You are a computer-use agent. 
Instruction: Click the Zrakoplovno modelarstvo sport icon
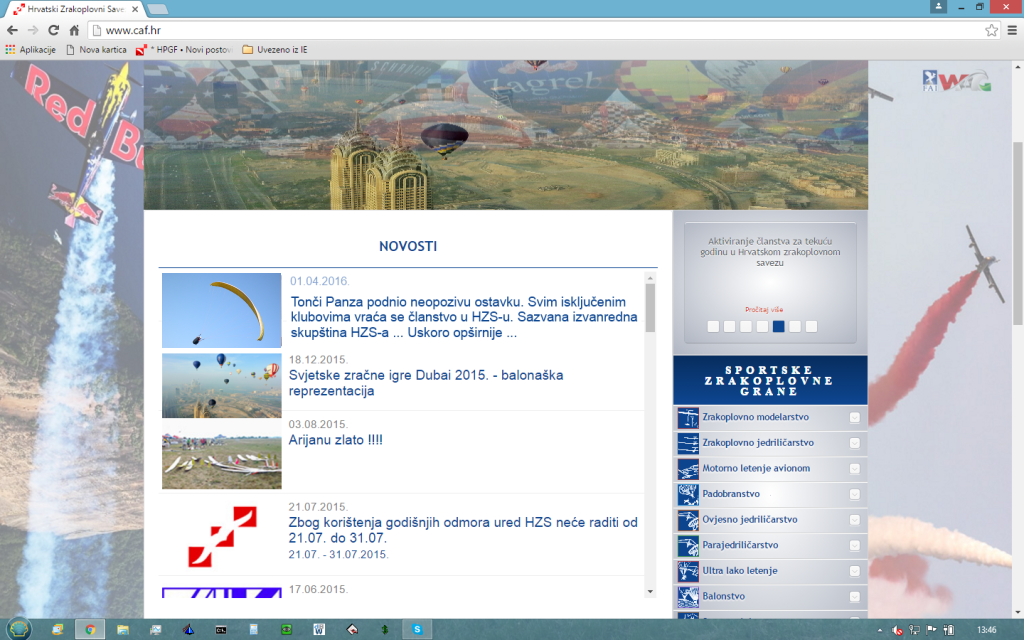[x=688, y=417]
